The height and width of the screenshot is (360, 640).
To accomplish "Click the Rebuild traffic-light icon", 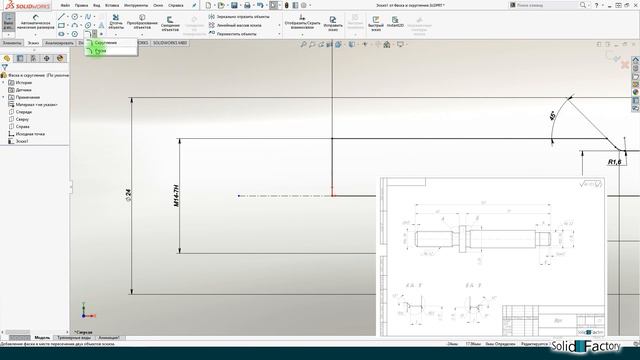I will [287, 5].
